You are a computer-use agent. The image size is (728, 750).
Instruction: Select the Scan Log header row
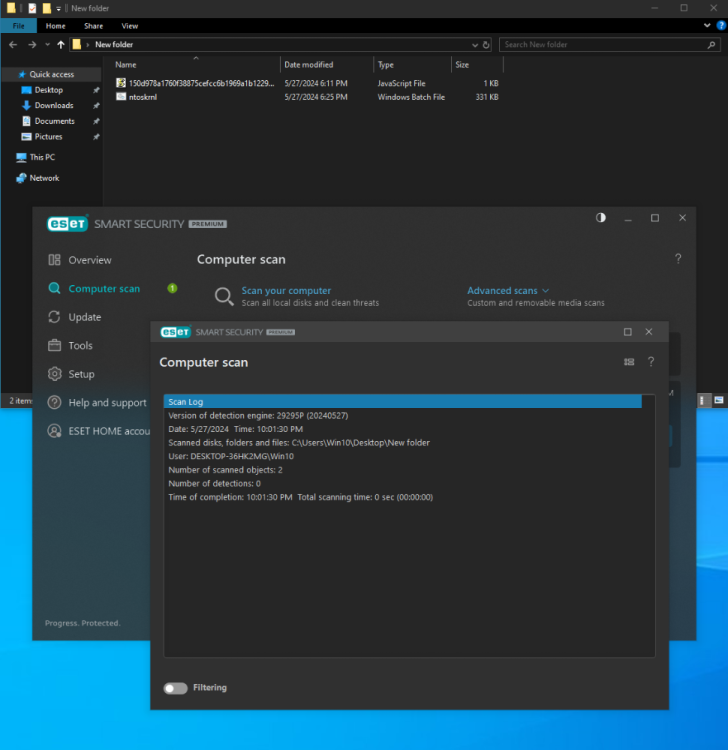[402, 402]
